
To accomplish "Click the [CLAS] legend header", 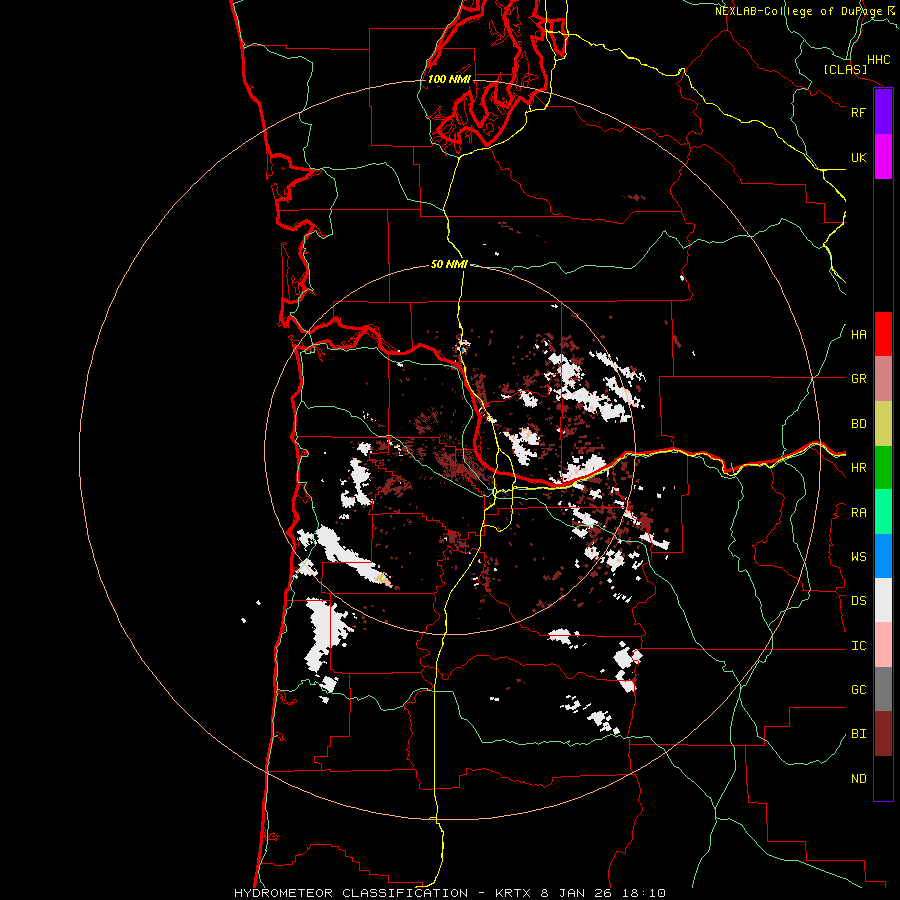I will (x=845, y=70).
